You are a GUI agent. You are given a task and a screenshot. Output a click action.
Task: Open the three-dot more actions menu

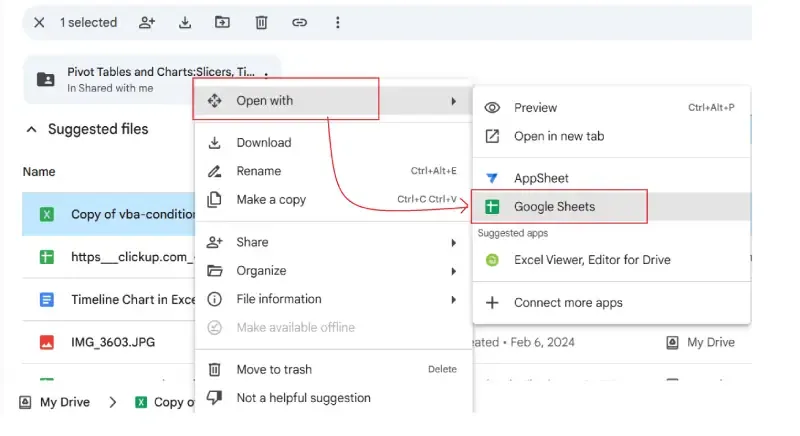[x=337, y=22]
